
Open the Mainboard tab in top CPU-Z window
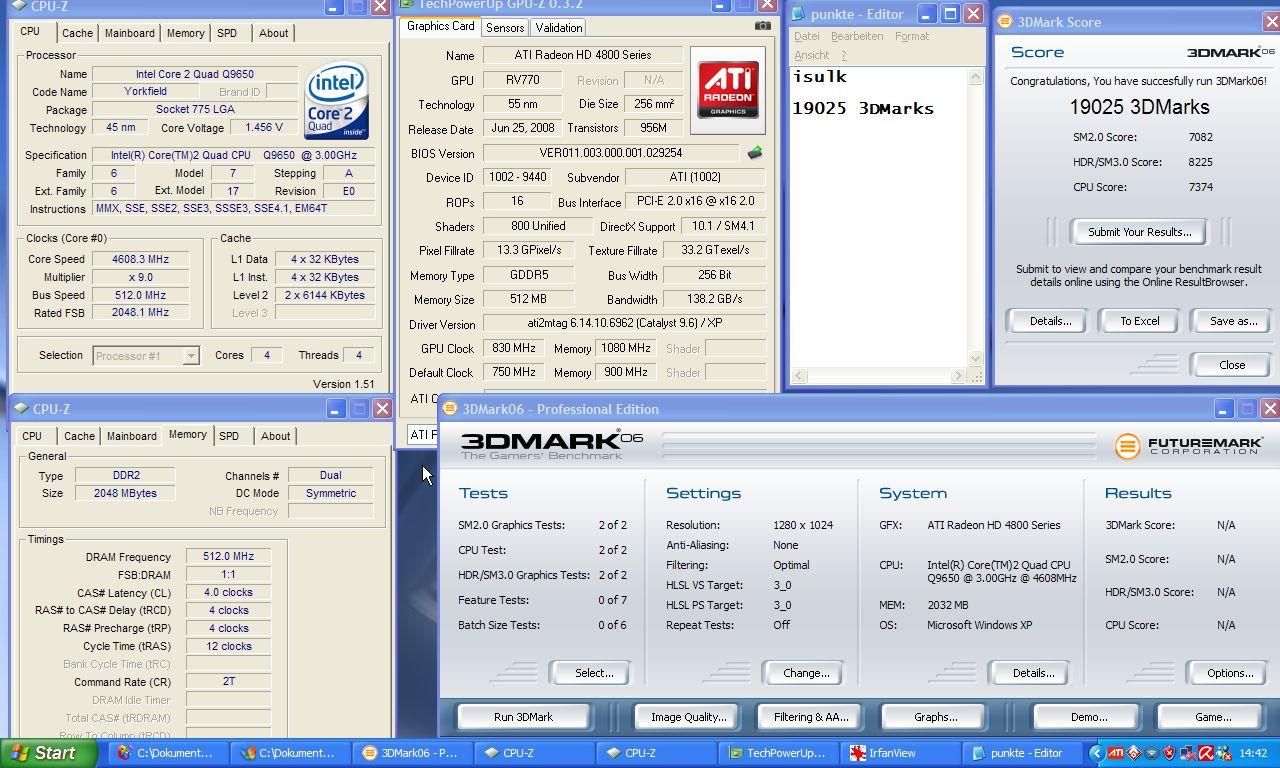[x=130, y=33]
